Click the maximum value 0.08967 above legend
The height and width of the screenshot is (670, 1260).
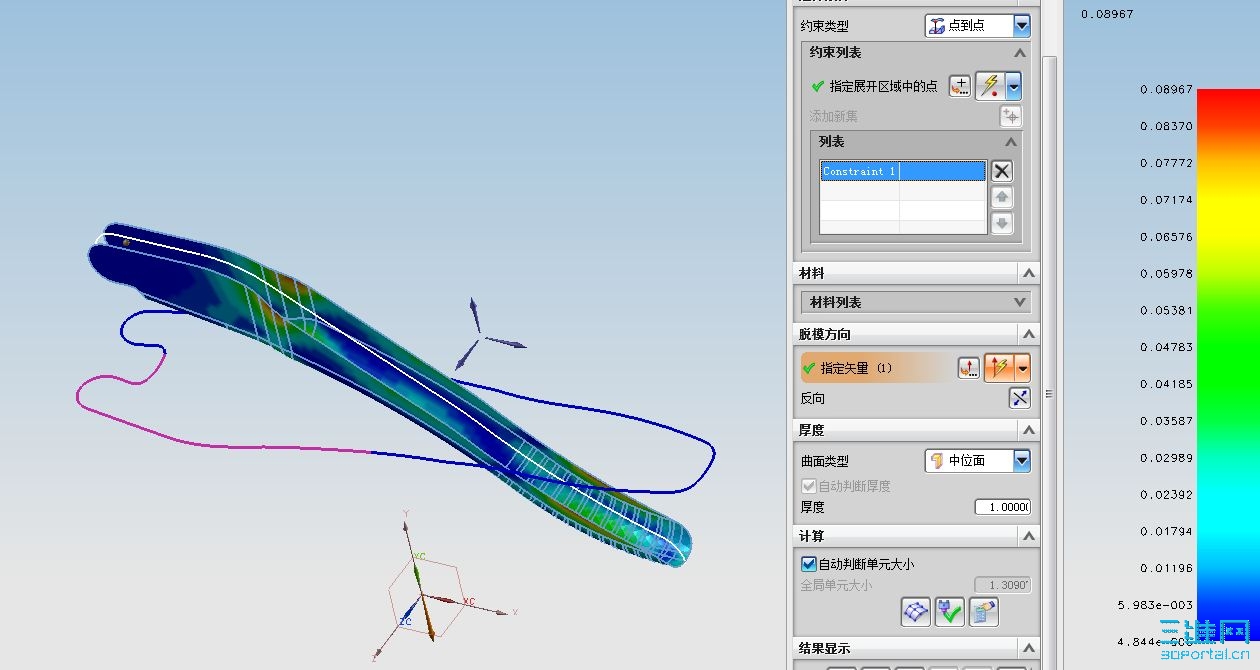pyautogui.click(x=1107, y=14)
